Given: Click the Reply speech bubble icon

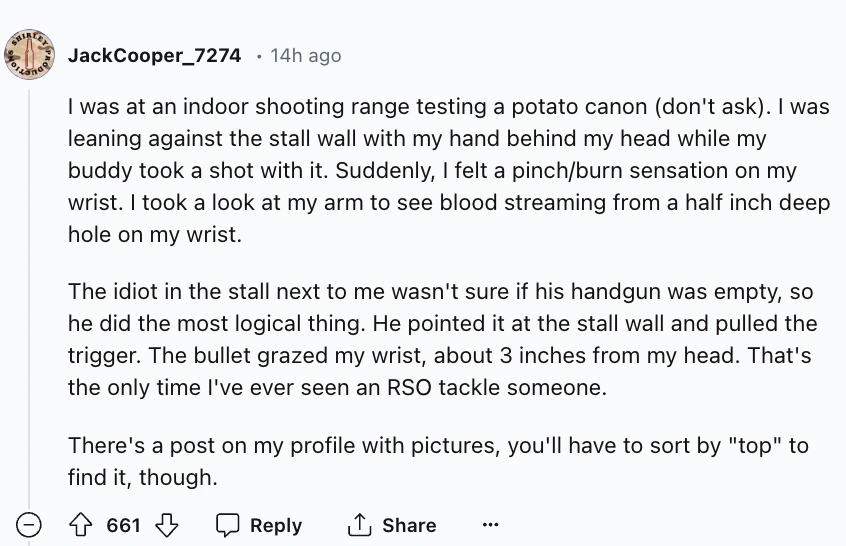Looking at the screenshot, I should click(x=230, y=525).
